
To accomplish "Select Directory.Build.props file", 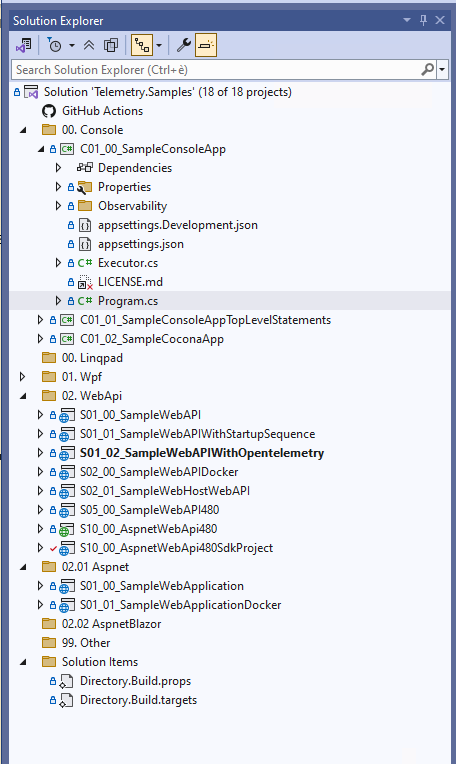I will (x=135, y=681).
